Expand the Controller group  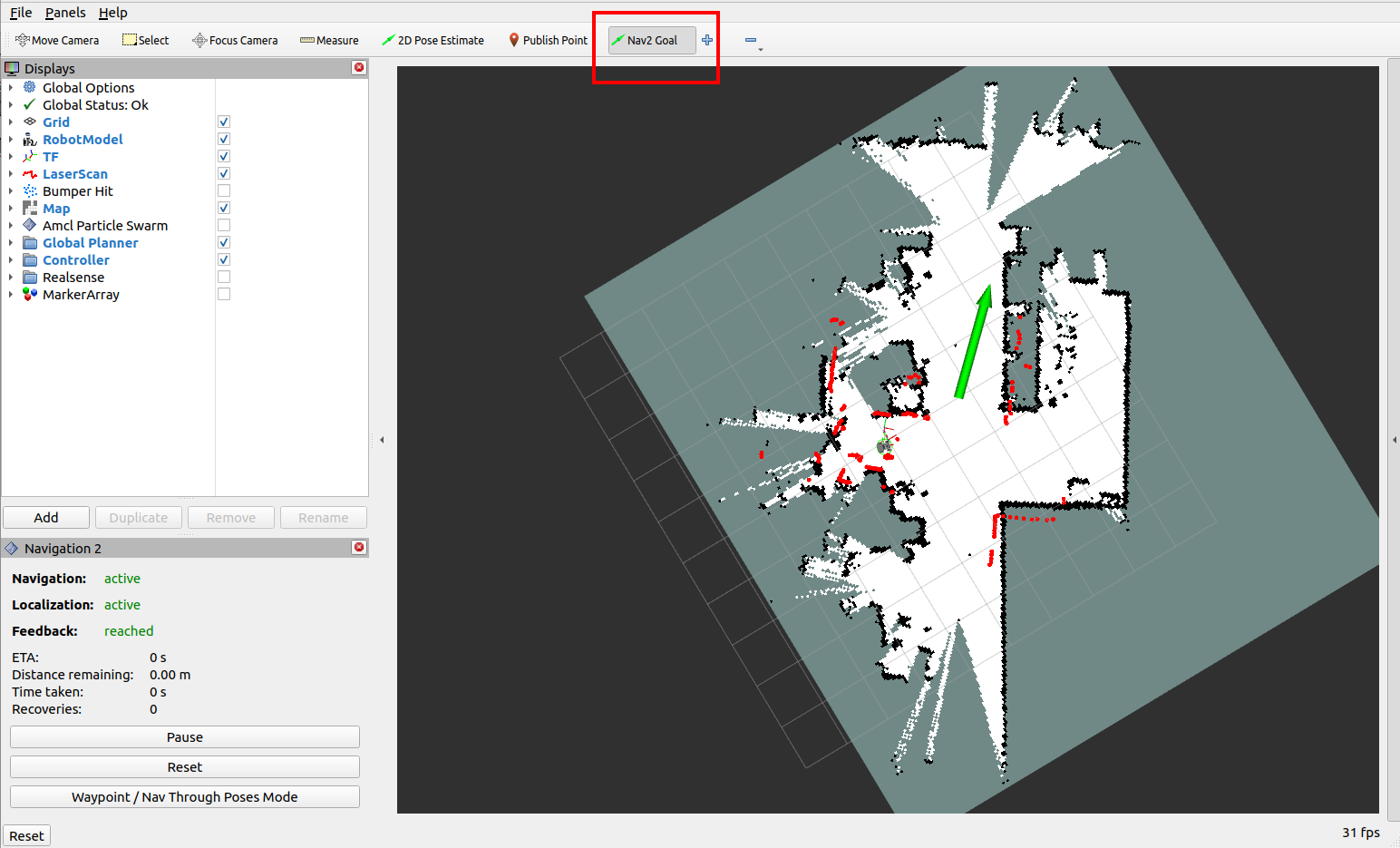coord(11,260)
